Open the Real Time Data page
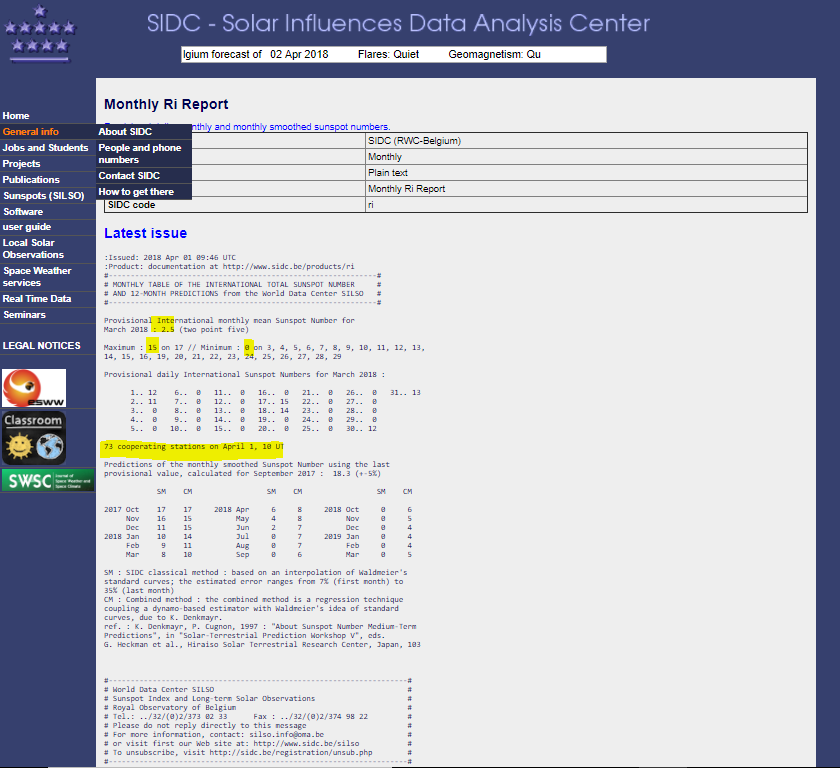This screenshot has width=840, height=768. click(x=37, y=299)
